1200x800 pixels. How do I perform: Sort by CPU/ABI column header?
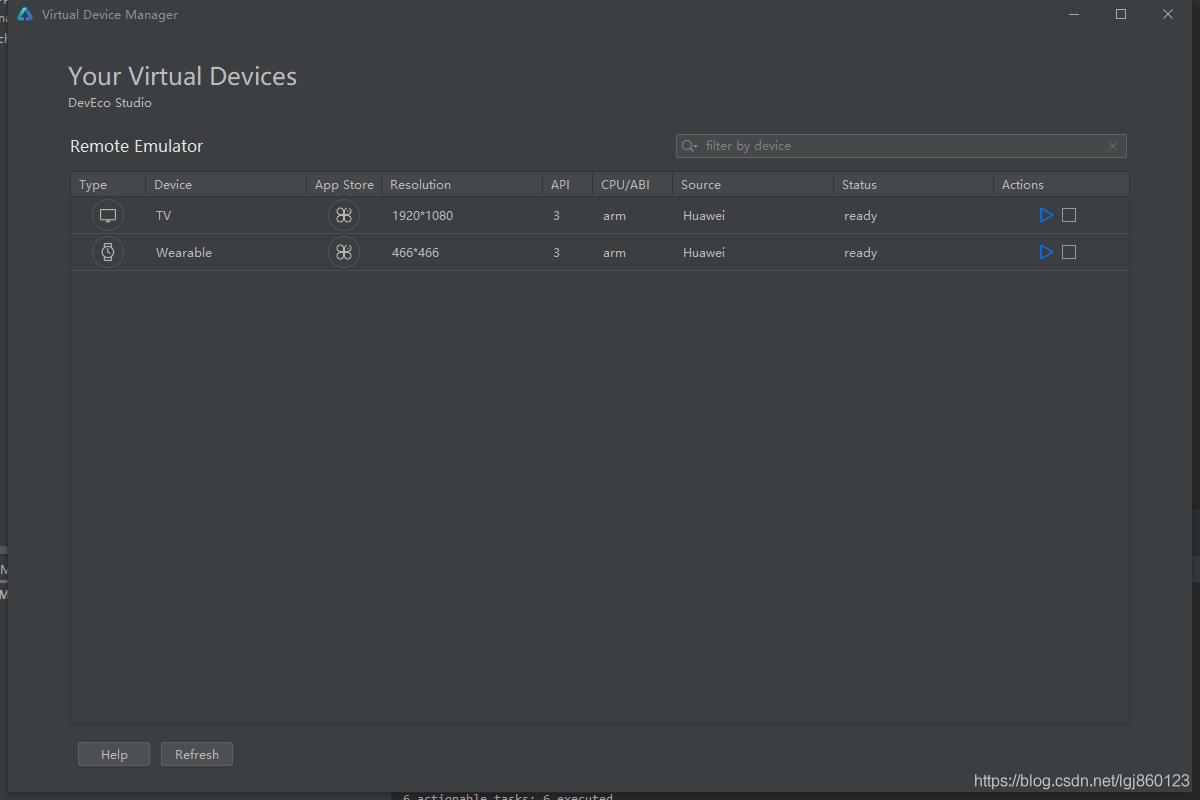point(633,184)
